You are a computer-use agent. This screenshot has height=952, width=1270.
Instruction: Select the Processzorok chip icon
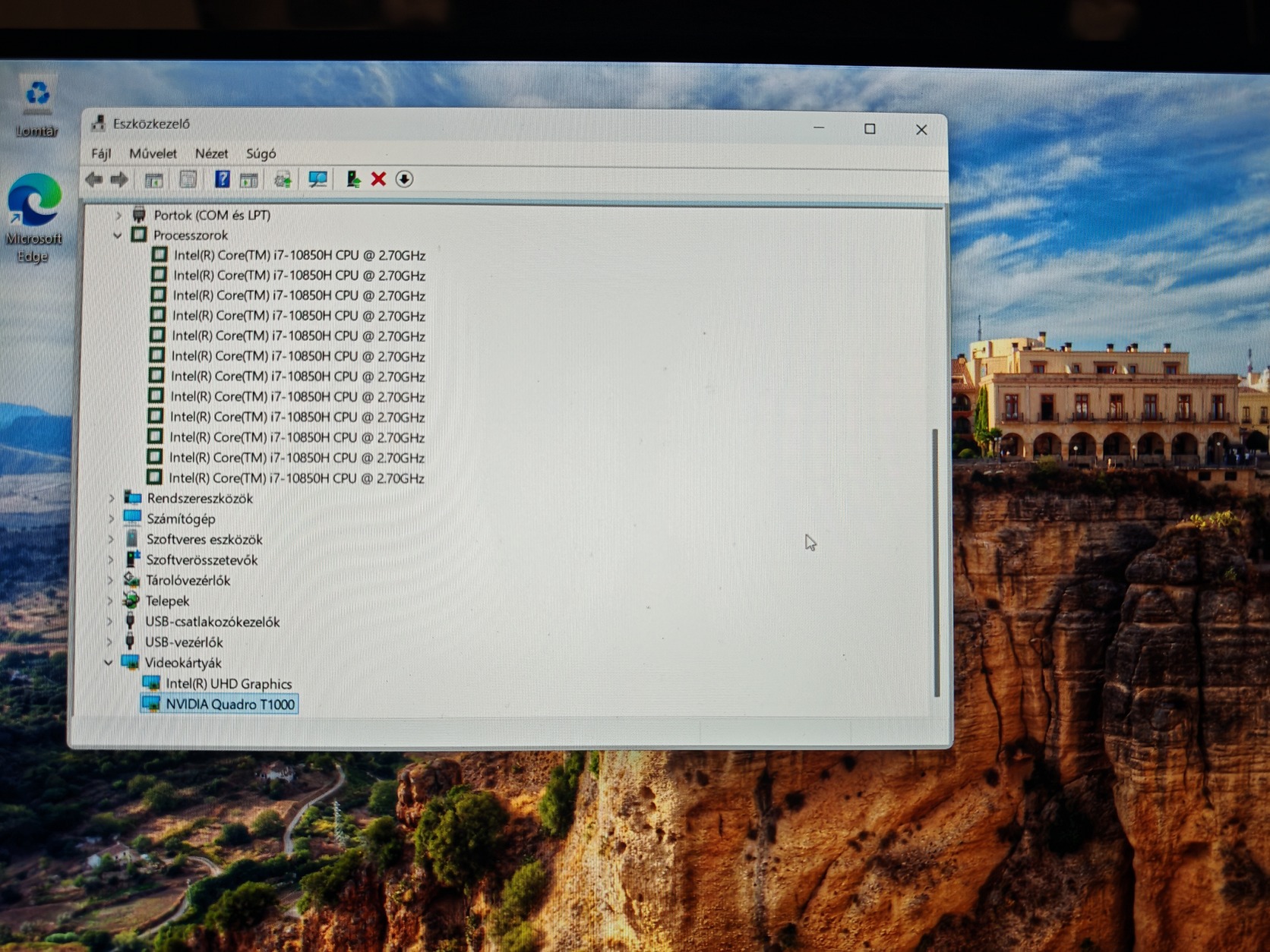coord(138,235)
